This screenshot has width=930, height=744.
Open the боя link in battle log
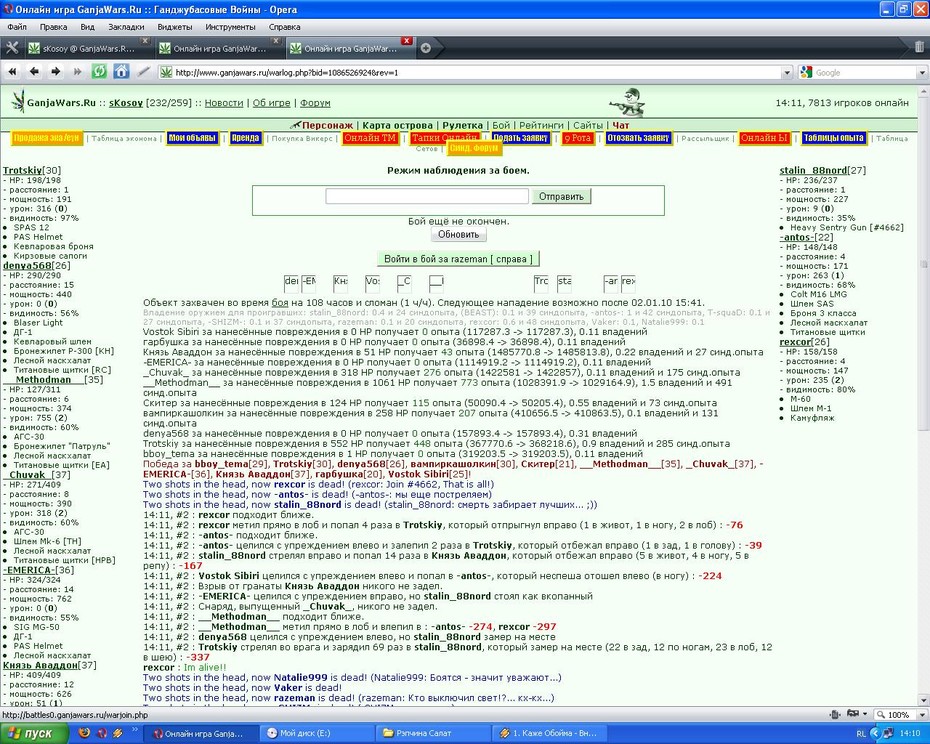280,302
